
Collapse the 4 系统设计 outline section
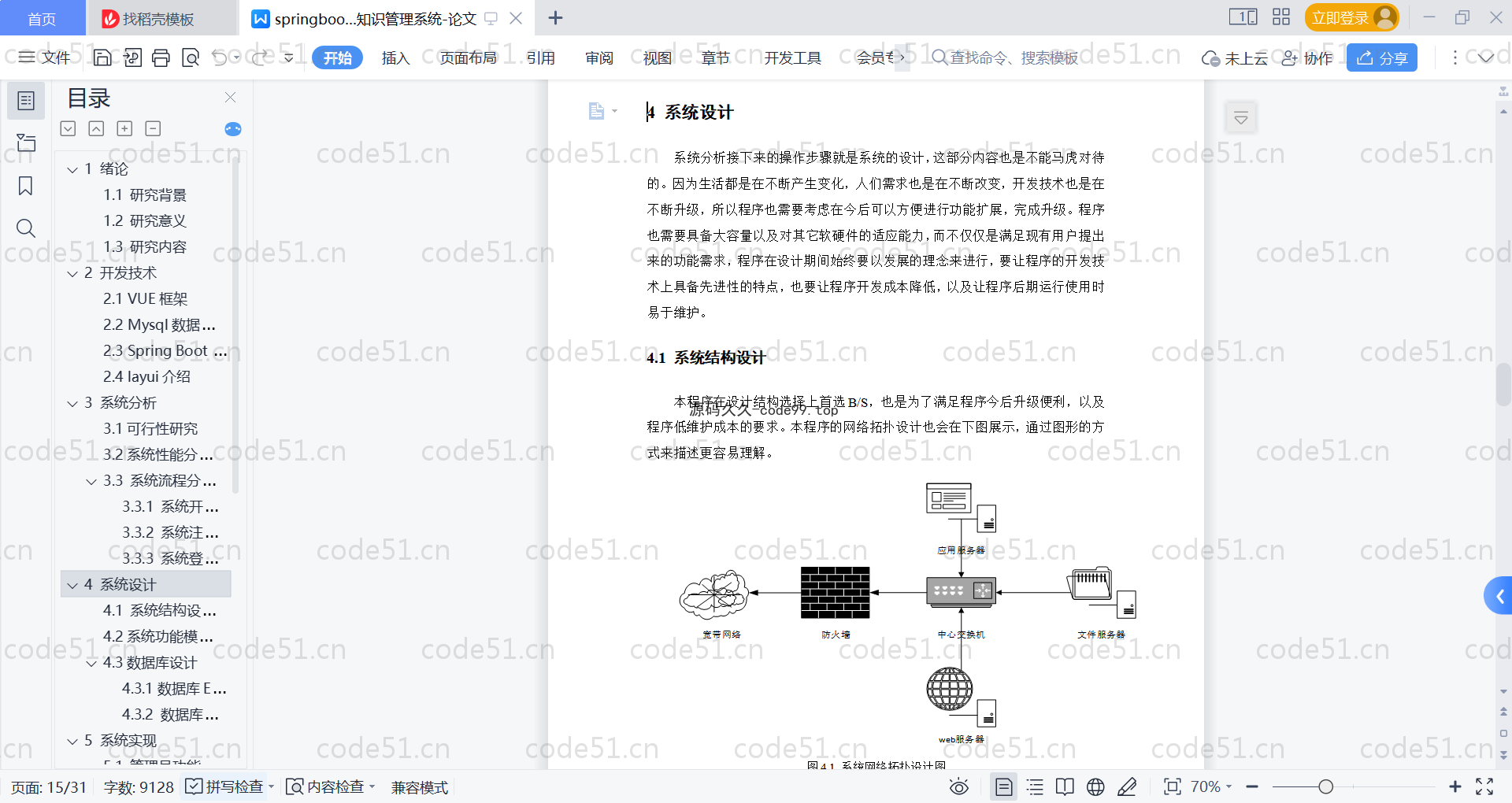[72, 585]
